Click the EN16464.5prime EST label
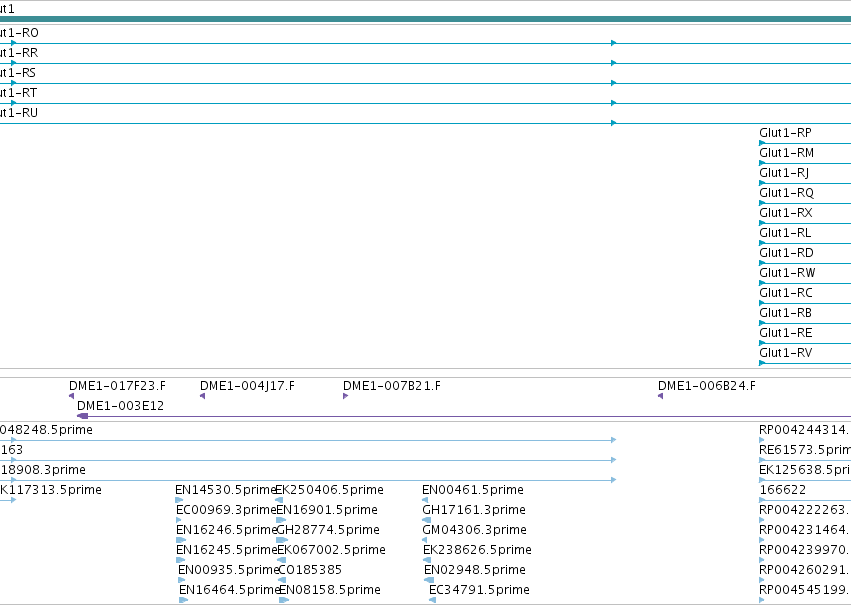The height and width of the screenshot is (605, 851). [229, 590]
